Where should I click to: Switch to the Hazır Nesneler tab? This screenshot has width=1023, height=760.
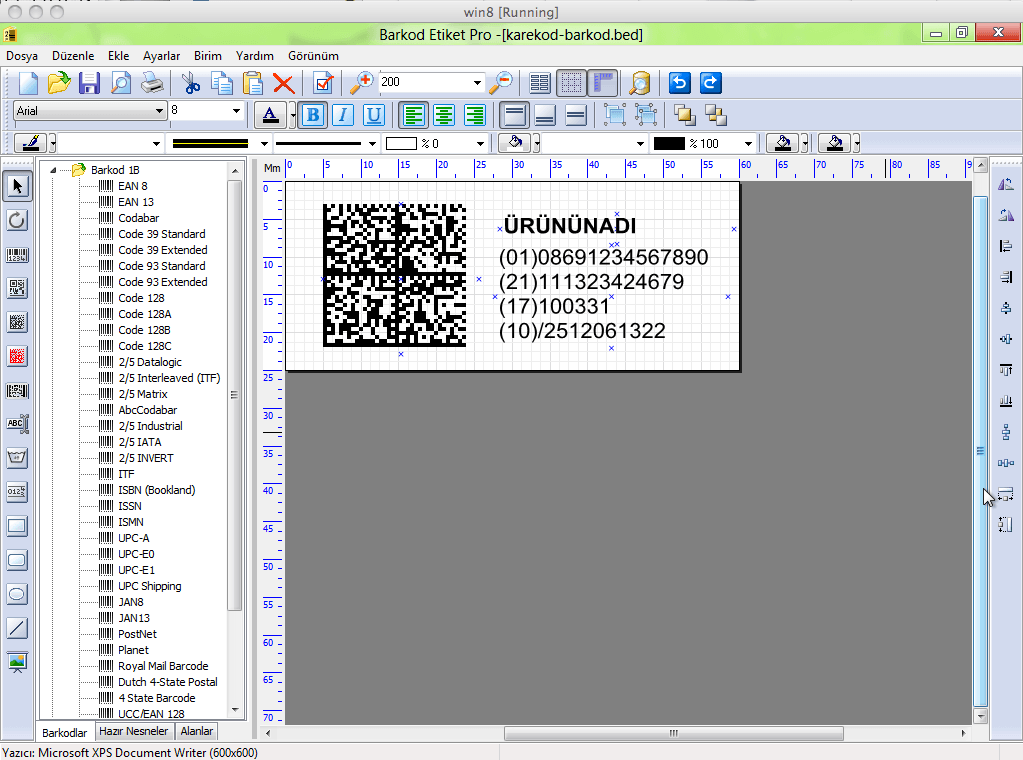[134, 731]
